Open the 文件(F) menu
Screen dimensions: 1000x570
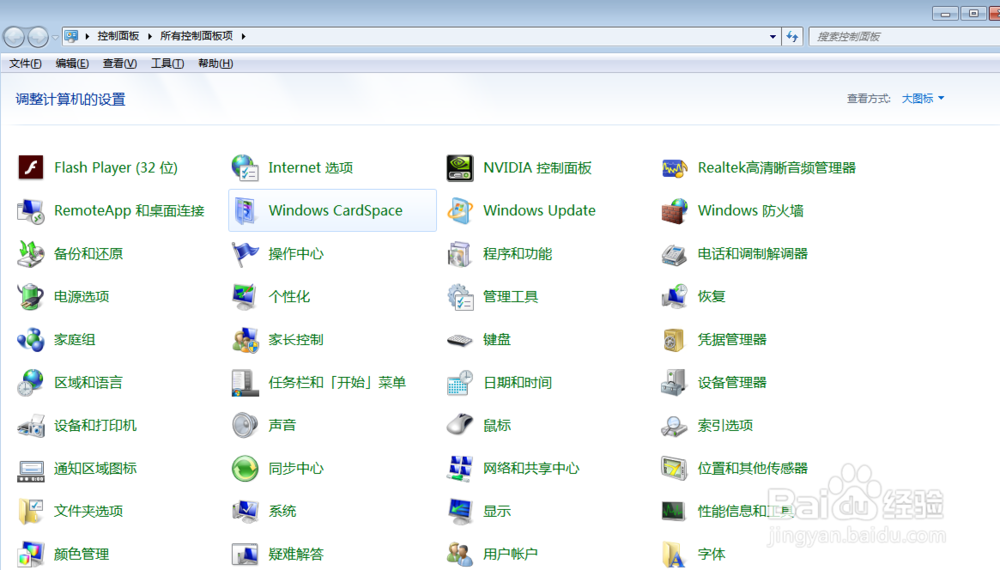(x=26, y=63)
